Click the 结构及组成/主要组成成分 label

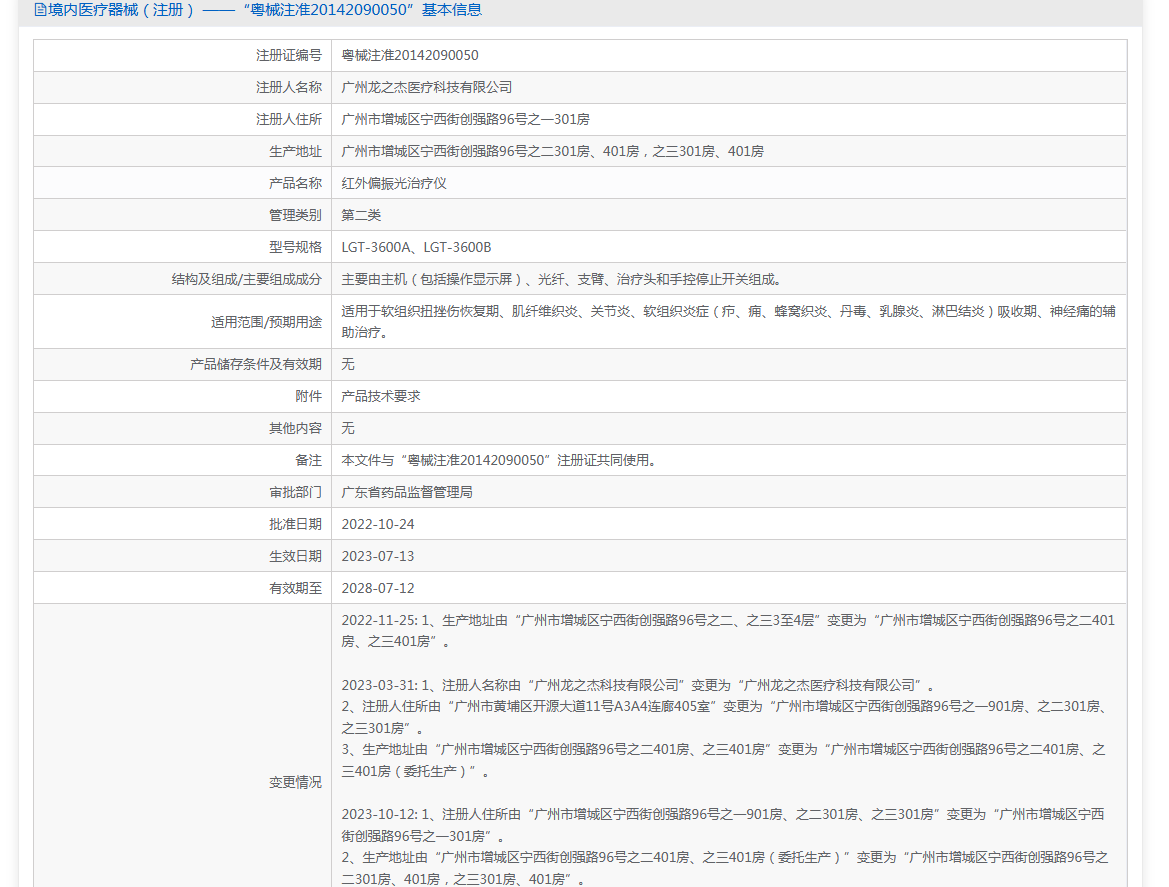coord(247,280)
